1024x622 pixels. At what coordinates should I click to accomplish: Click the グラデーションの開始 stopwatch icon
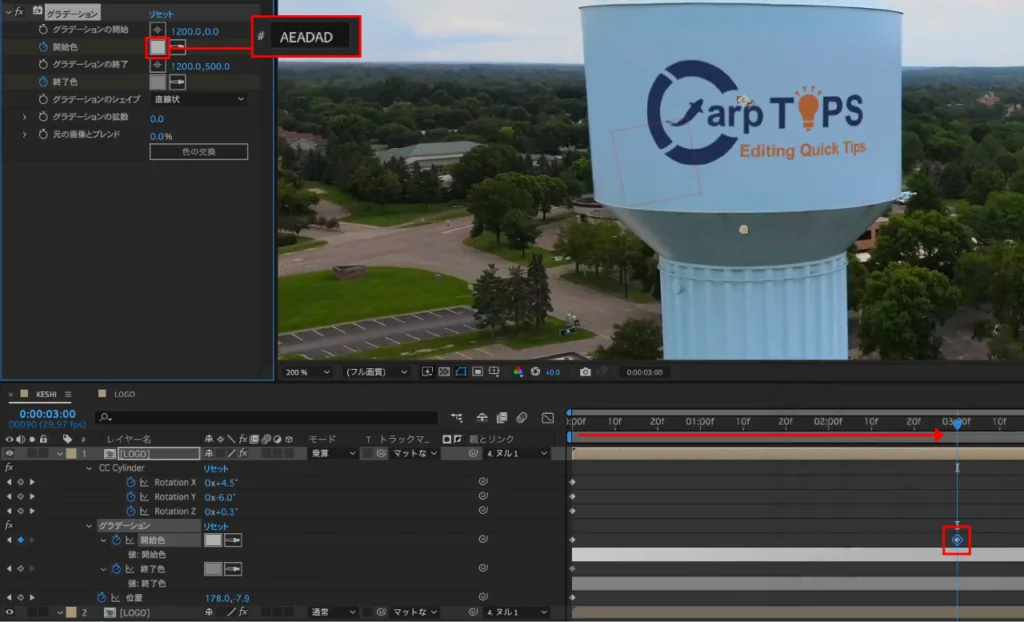(x=43, y=29)
